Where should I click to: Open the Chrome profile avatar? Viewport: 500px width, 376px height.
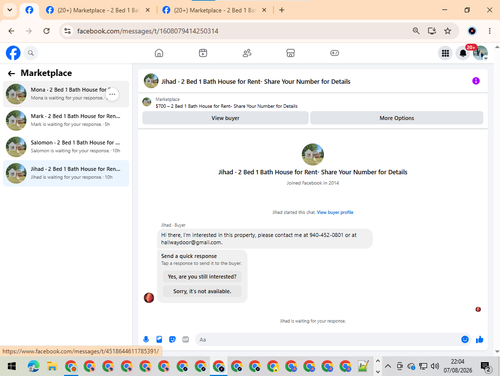(472, 31)
